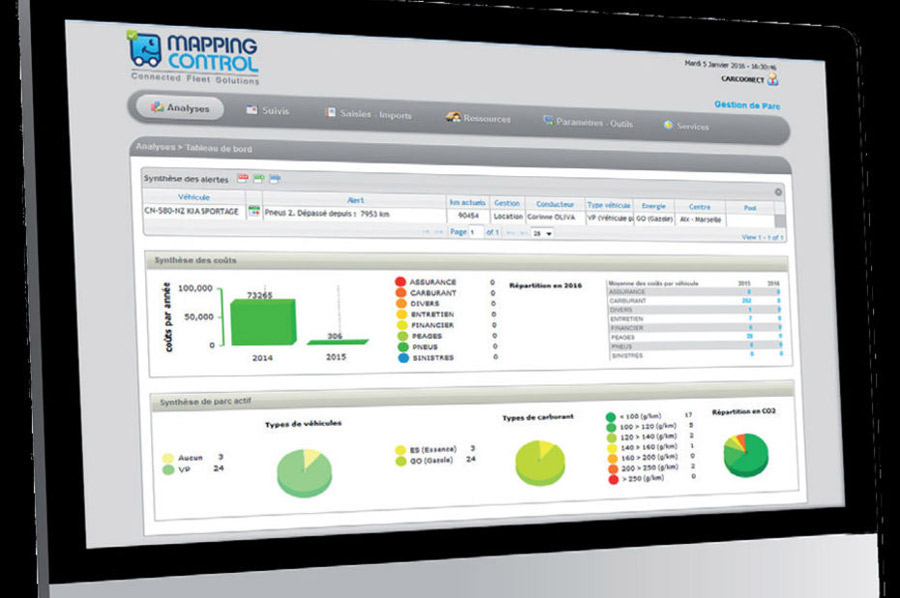Viewport: 900px width, 598px height.
Task: Click the Gestion de Parc link
Action: pos(747,105)
